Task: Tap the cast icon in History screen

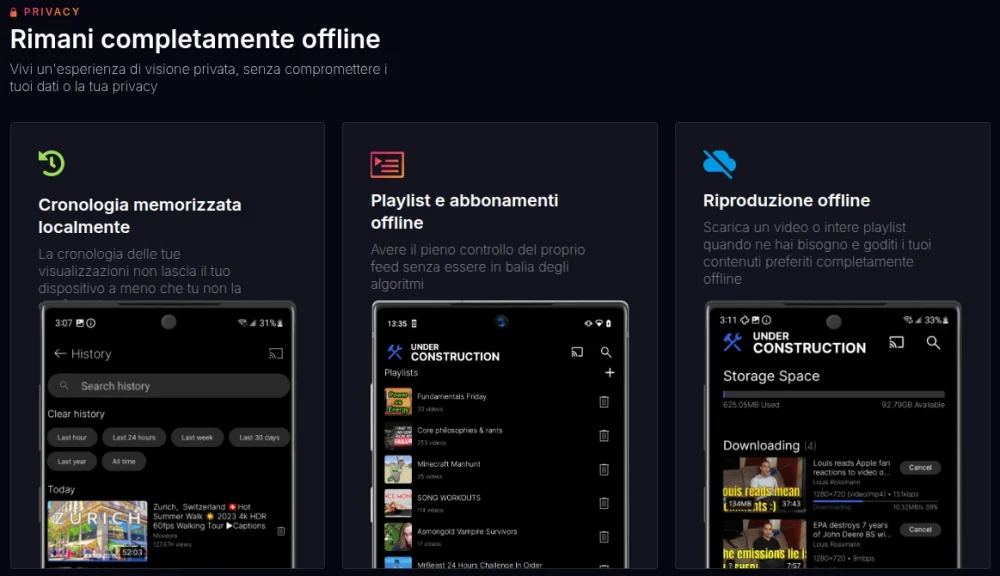Action: coord(276,354)
